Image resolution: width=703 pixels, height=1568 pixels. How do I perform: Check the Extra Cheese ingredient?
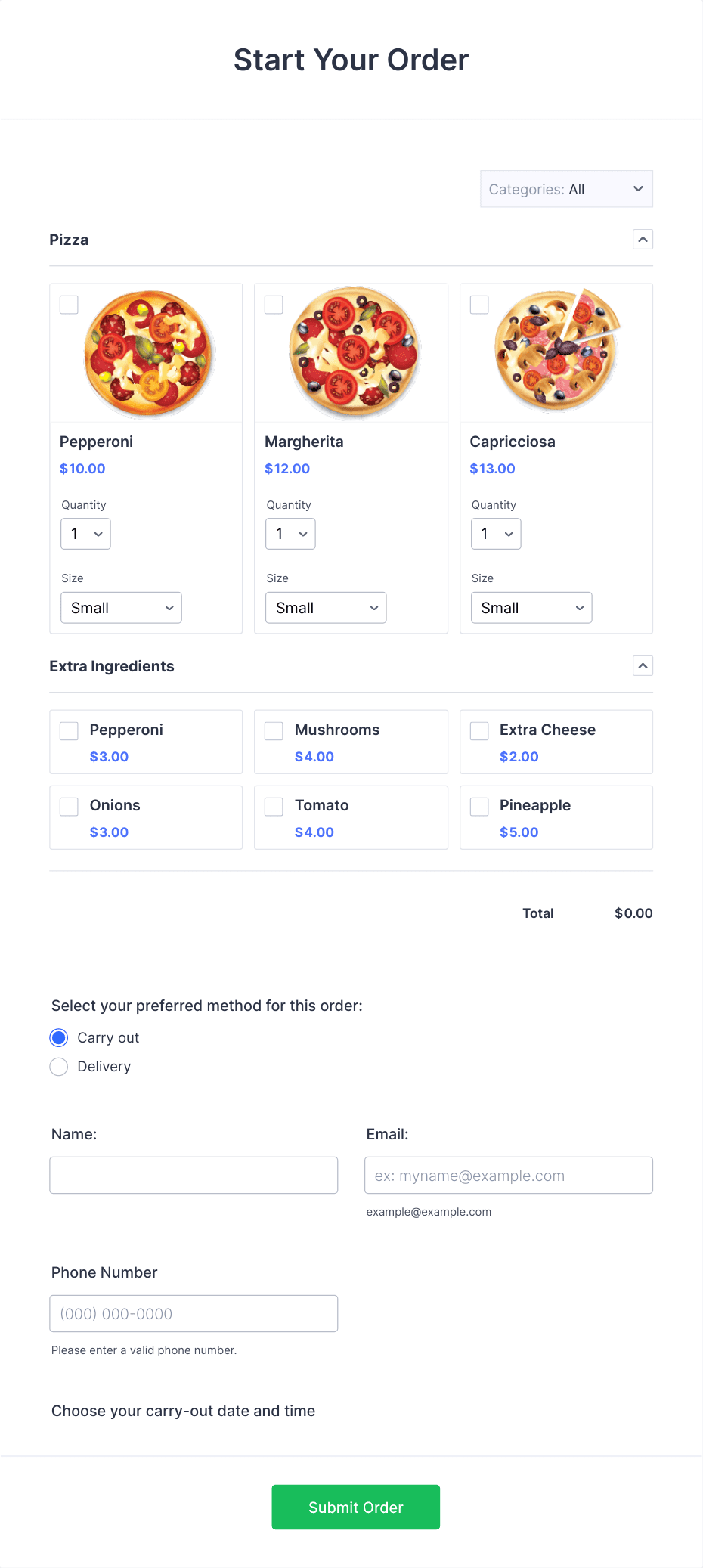479,730
